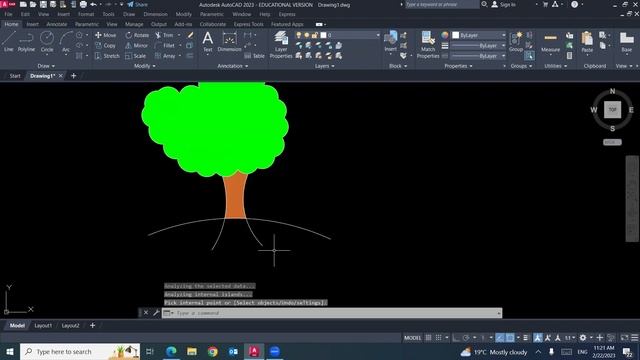Click the Group tool
The image size is (640, 360).
(x=516, y=42)
